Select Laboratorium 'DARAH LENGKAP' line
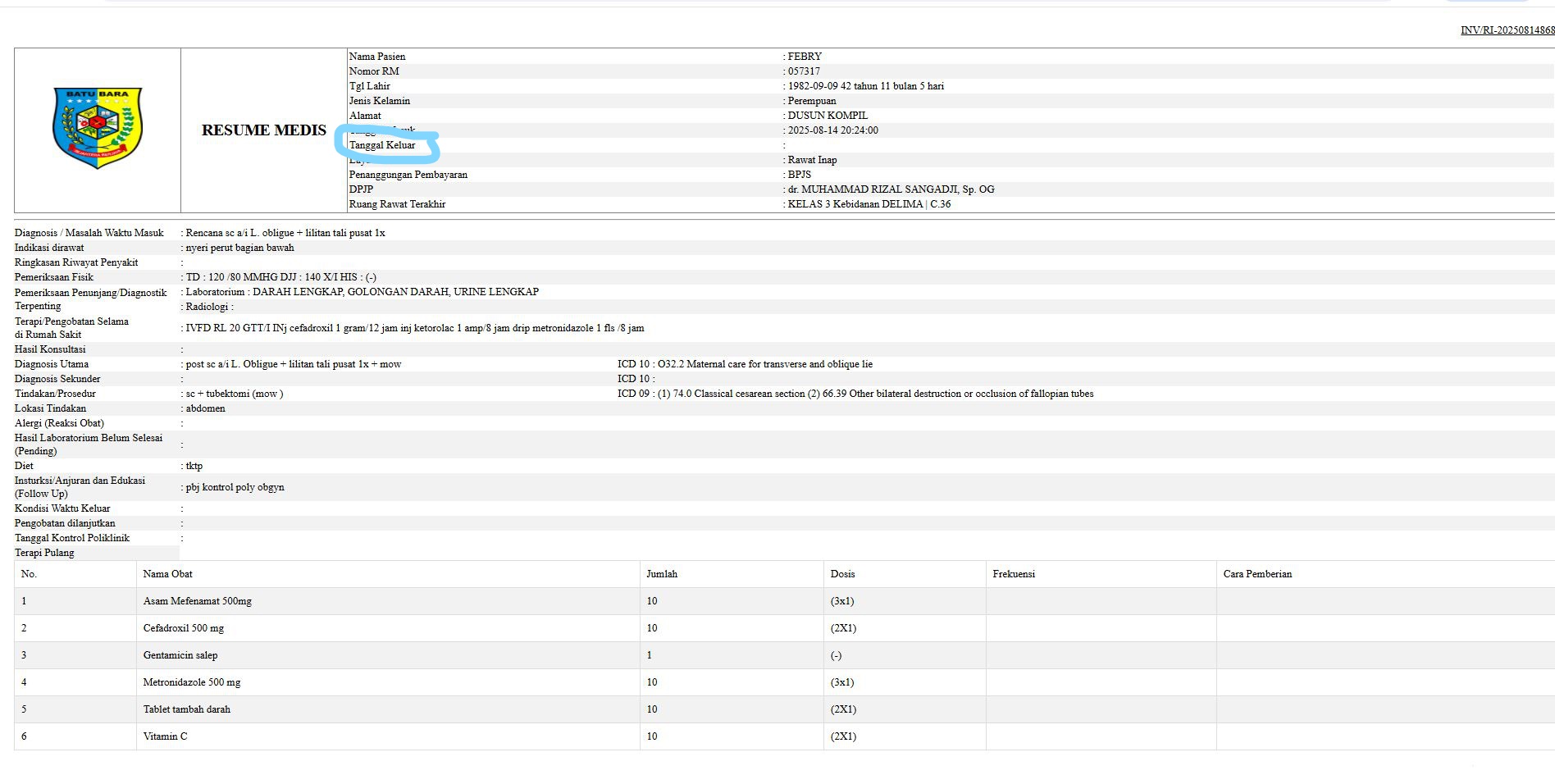The height and width of the screenshot is (784, 1555). point(363,292)
